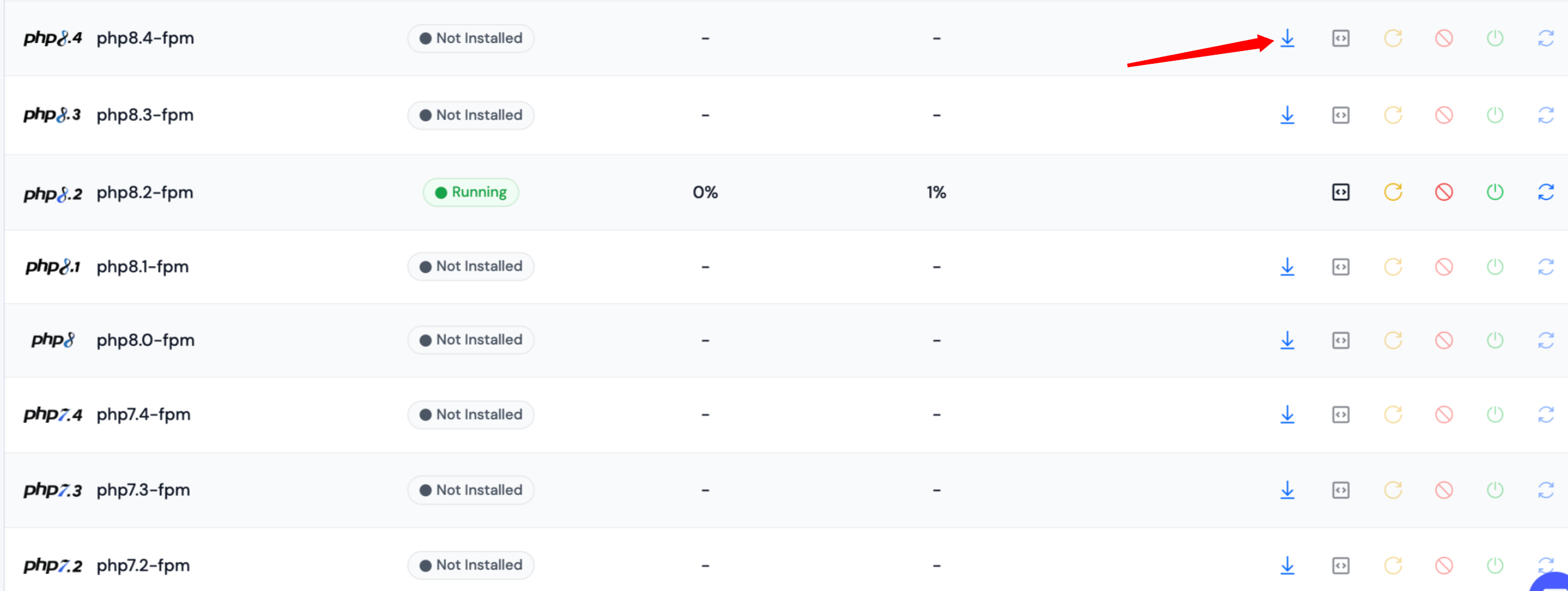The height and width of the screenshot is (591, 1568).
Task: Click the Running status badge for php8.2-fpm
Action: (470, 192)
